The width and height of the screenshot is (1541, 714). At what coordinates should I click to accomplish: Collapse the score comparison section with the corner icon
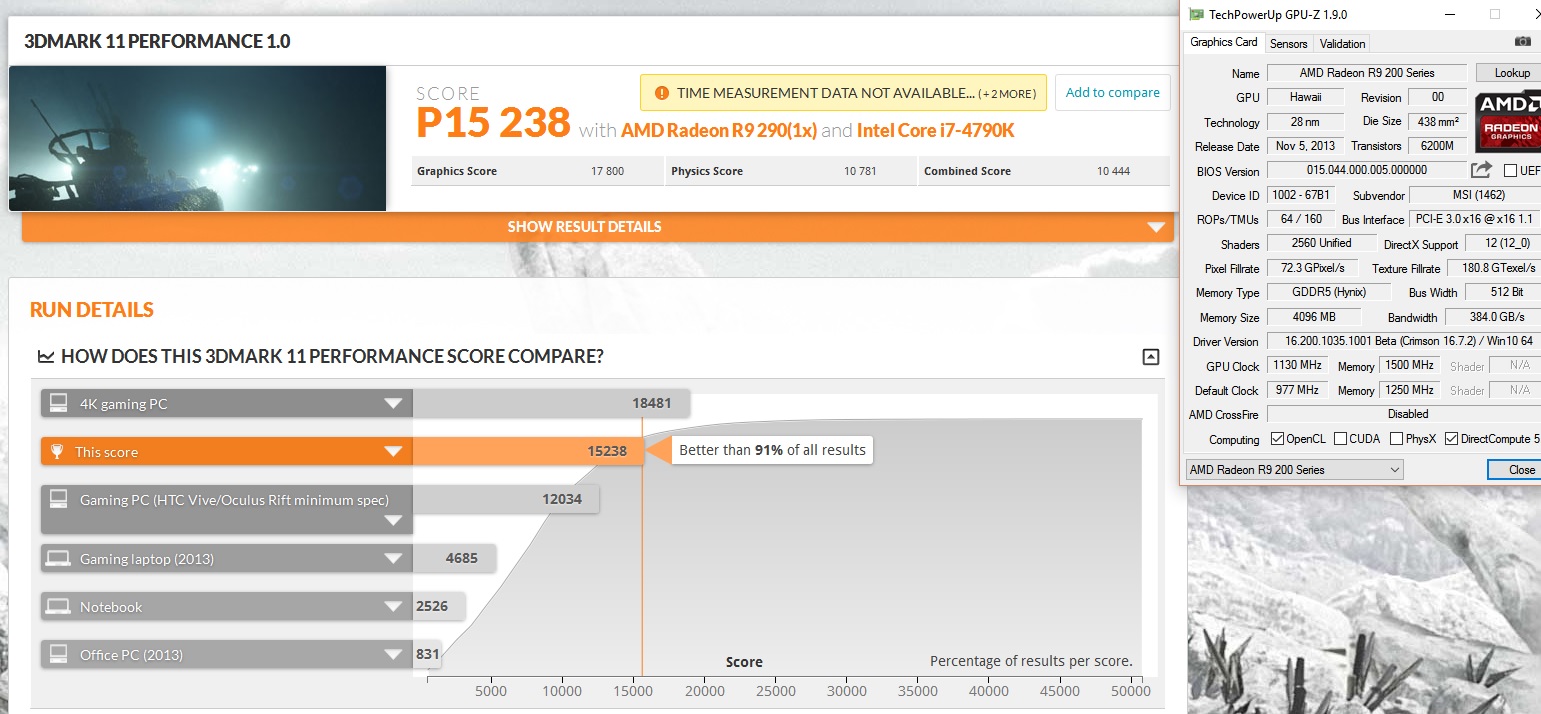(x=1150, y=357)
